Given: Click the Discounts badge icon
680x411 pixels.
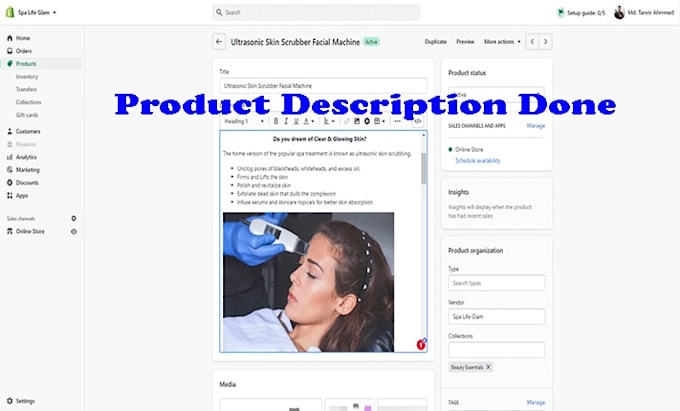Looking at the screenshot, I should point(10,183).
